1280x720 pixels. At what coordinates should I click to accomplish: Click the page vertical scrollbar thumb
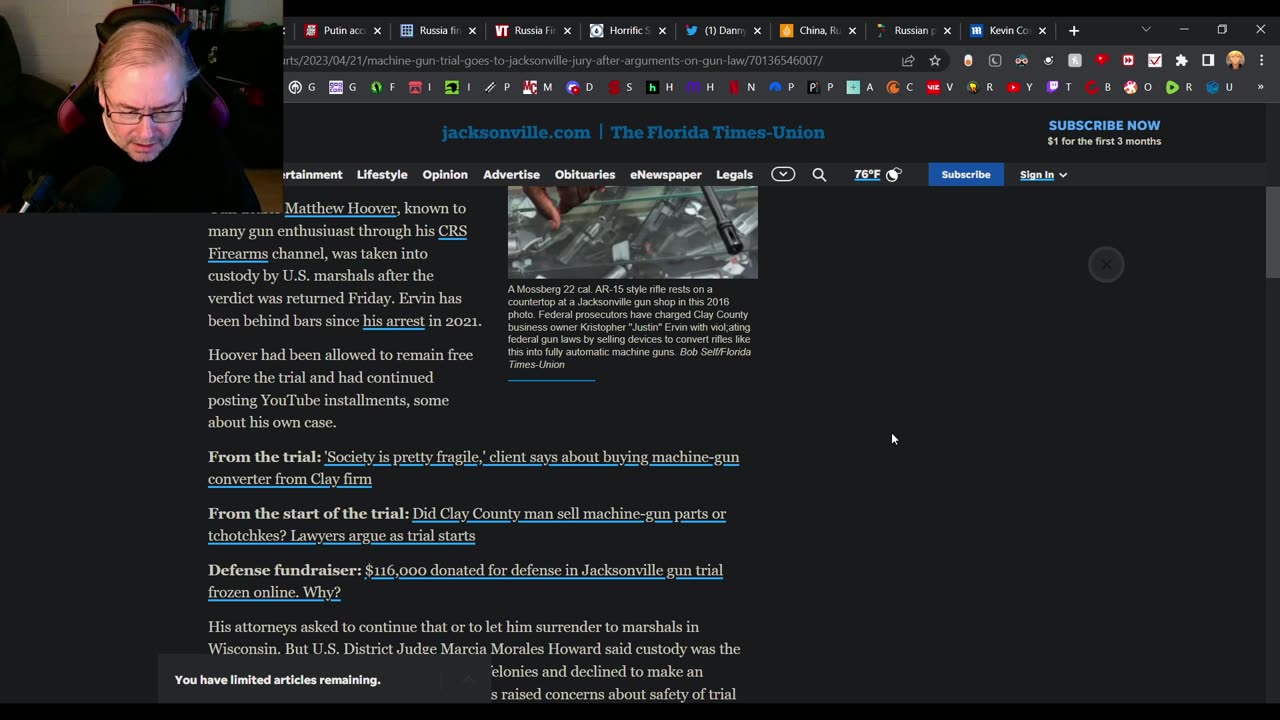[x=1272, y=232]
